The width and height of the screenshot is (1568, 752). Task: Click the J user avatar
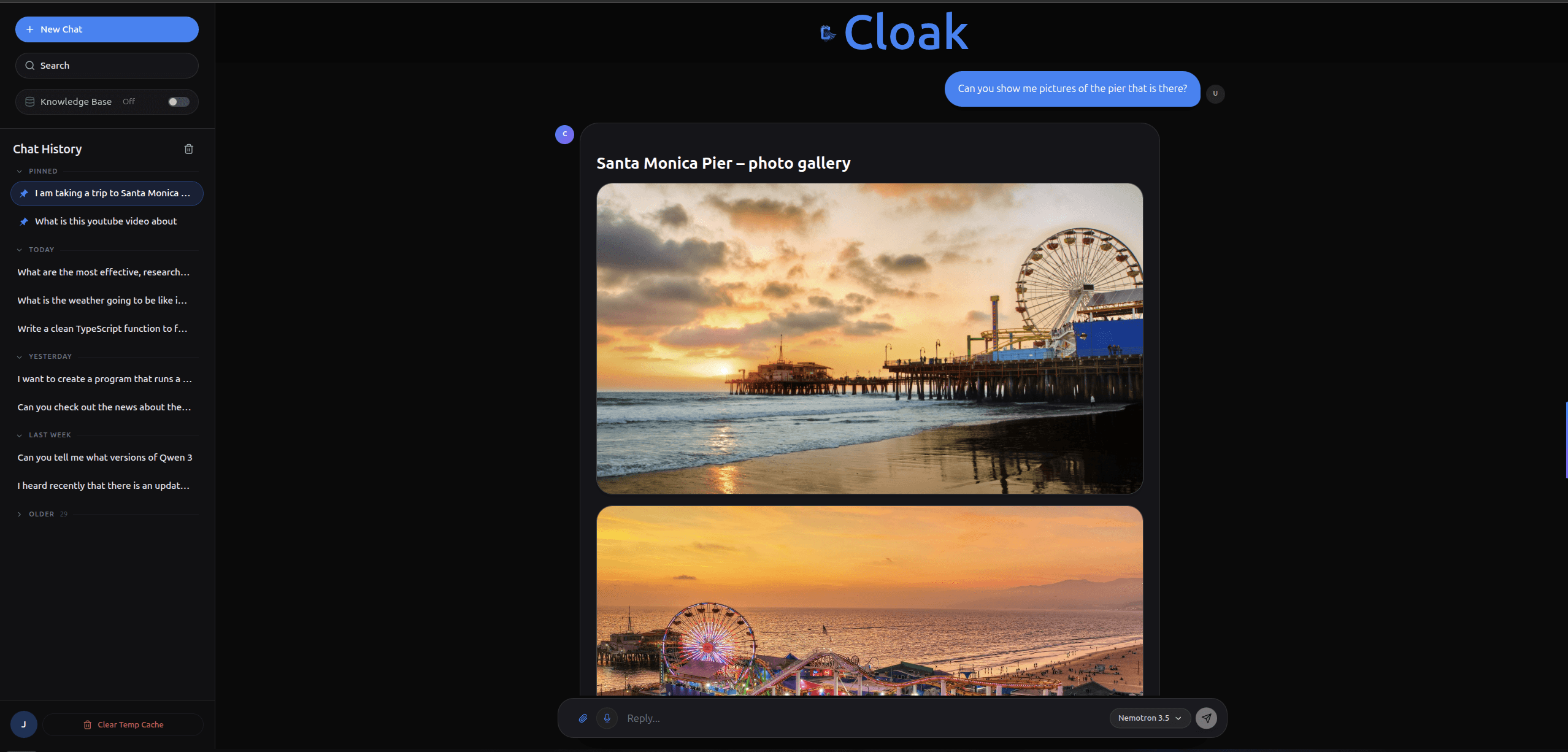24,724
